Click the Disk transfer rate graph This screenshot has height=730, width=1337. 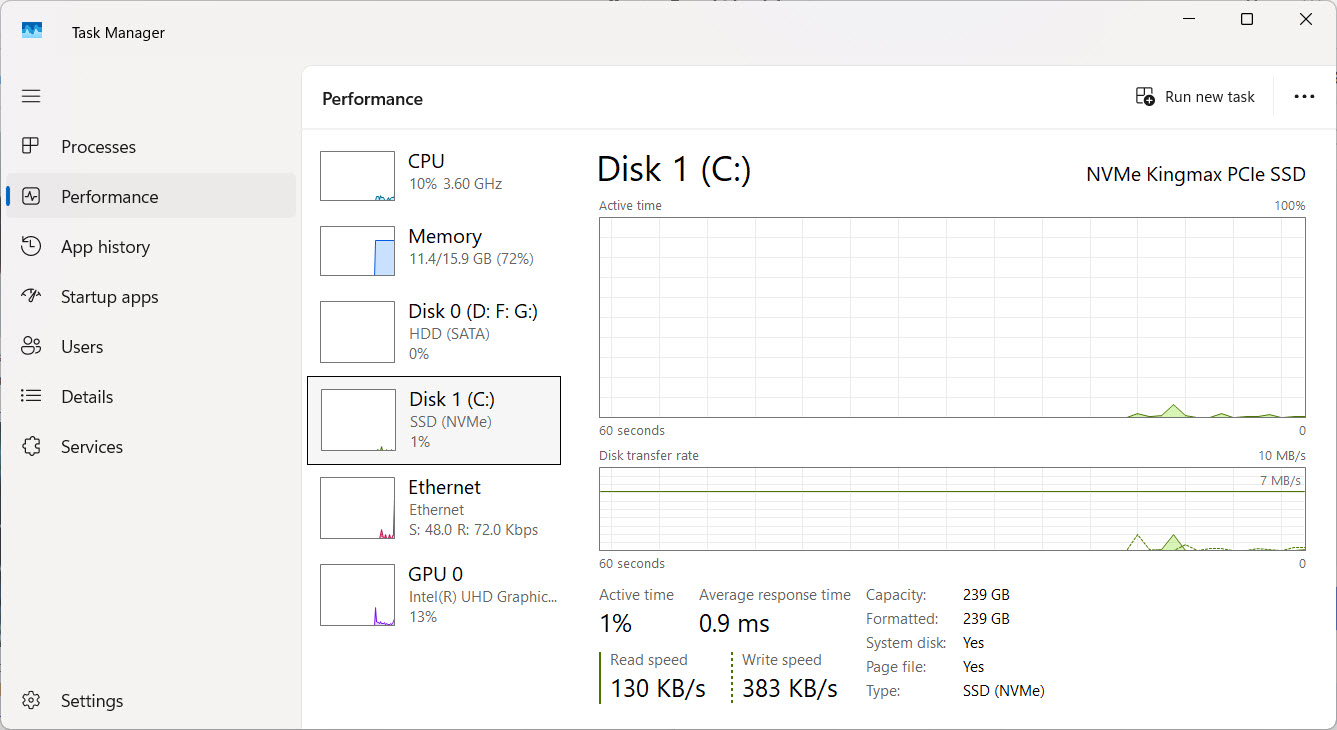(x=950, y=510)
